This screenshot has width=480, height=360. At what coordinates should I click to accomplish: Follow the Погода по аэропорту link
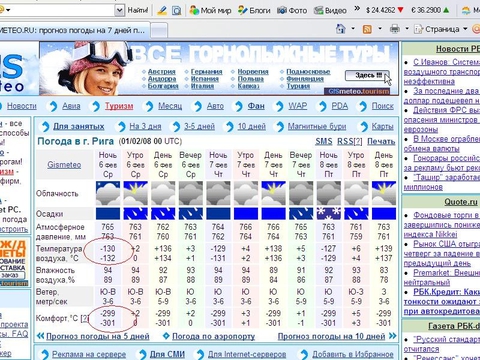point(213,336)
